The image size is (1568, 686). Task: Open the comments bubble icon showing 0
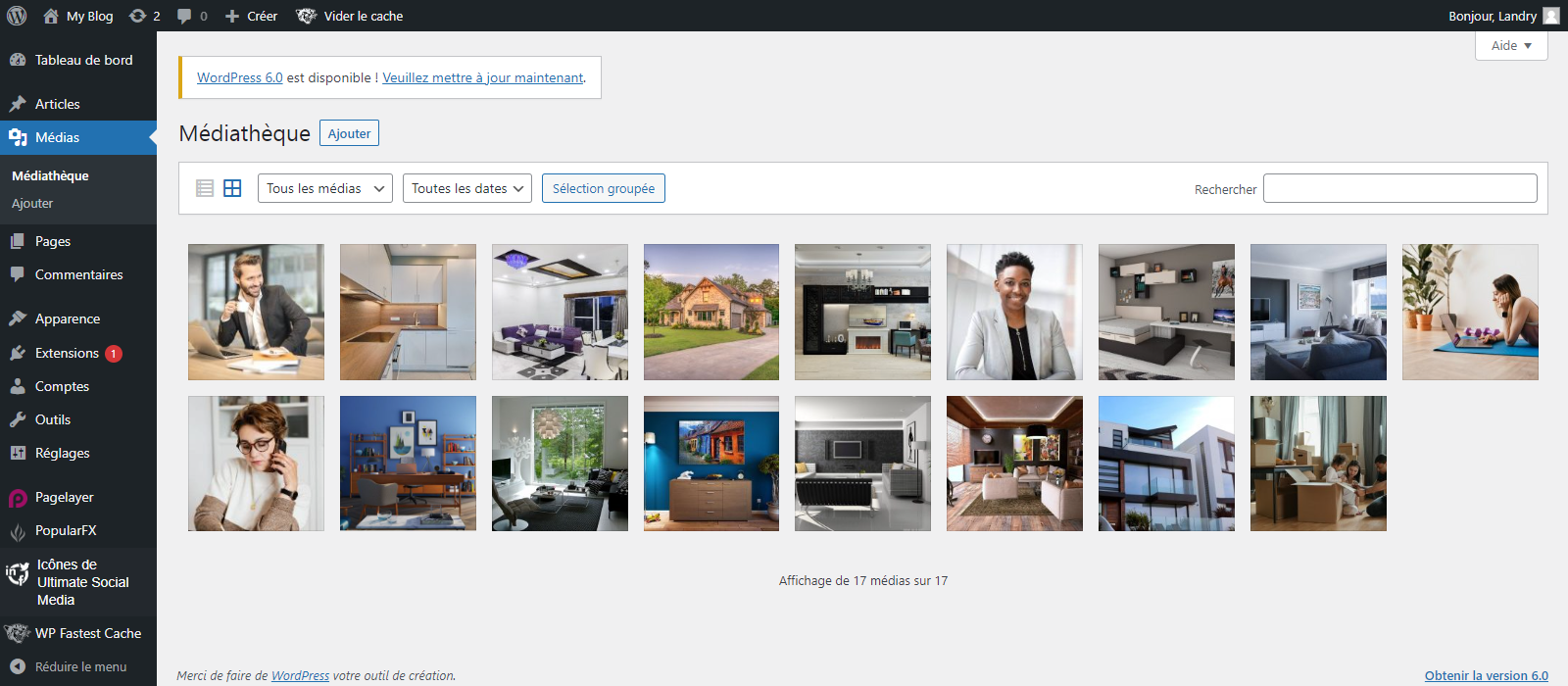click(x=184, y=16)
